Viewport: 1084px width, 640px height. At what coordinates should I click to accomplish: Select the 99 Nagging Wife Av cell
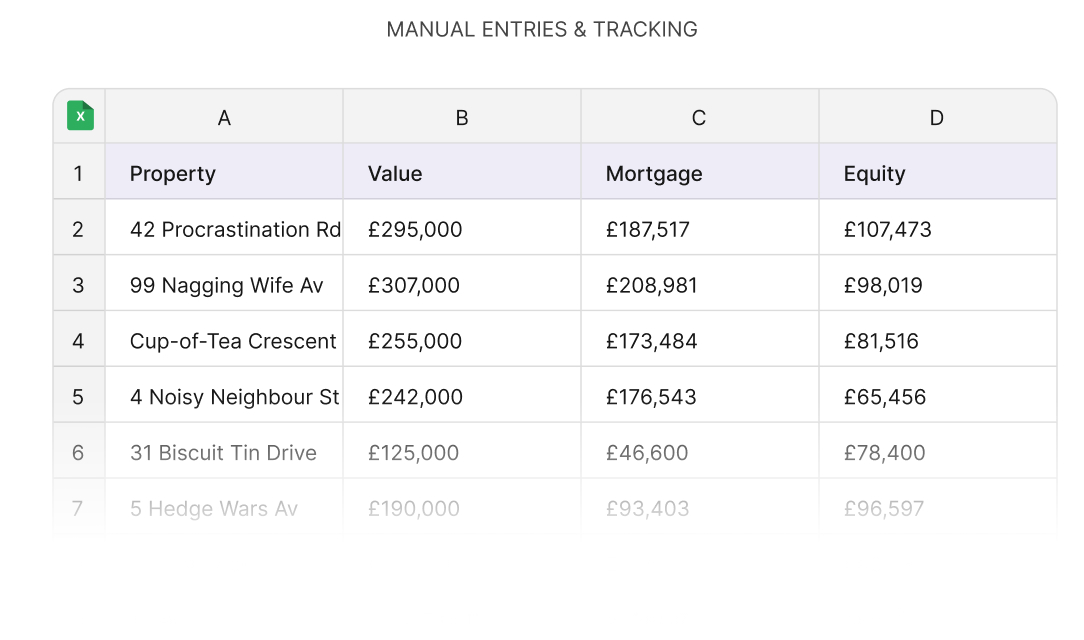point(227,286)
